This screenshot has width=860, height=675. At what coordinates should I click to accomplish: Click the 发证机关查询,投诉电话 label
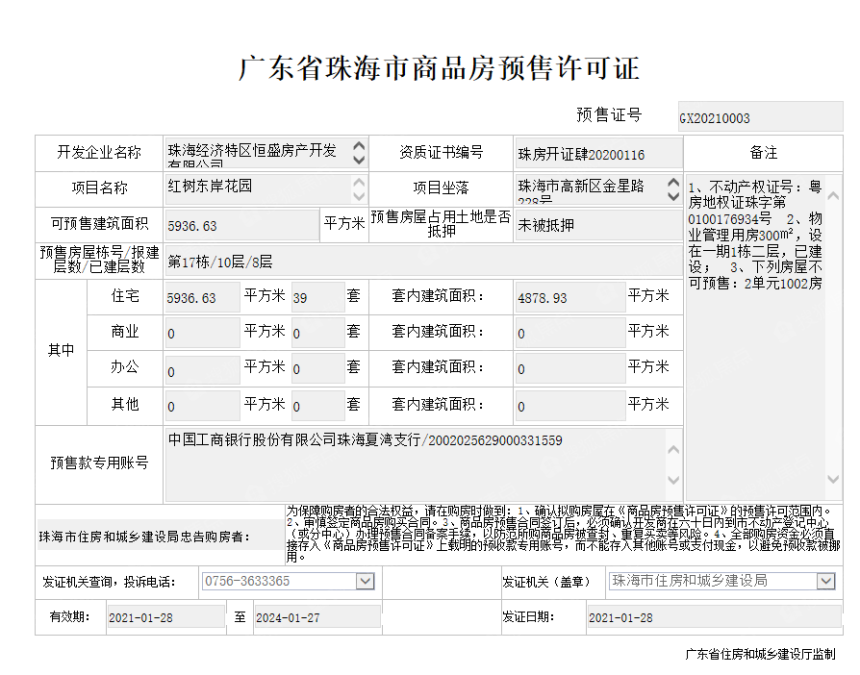pos(109,582)
